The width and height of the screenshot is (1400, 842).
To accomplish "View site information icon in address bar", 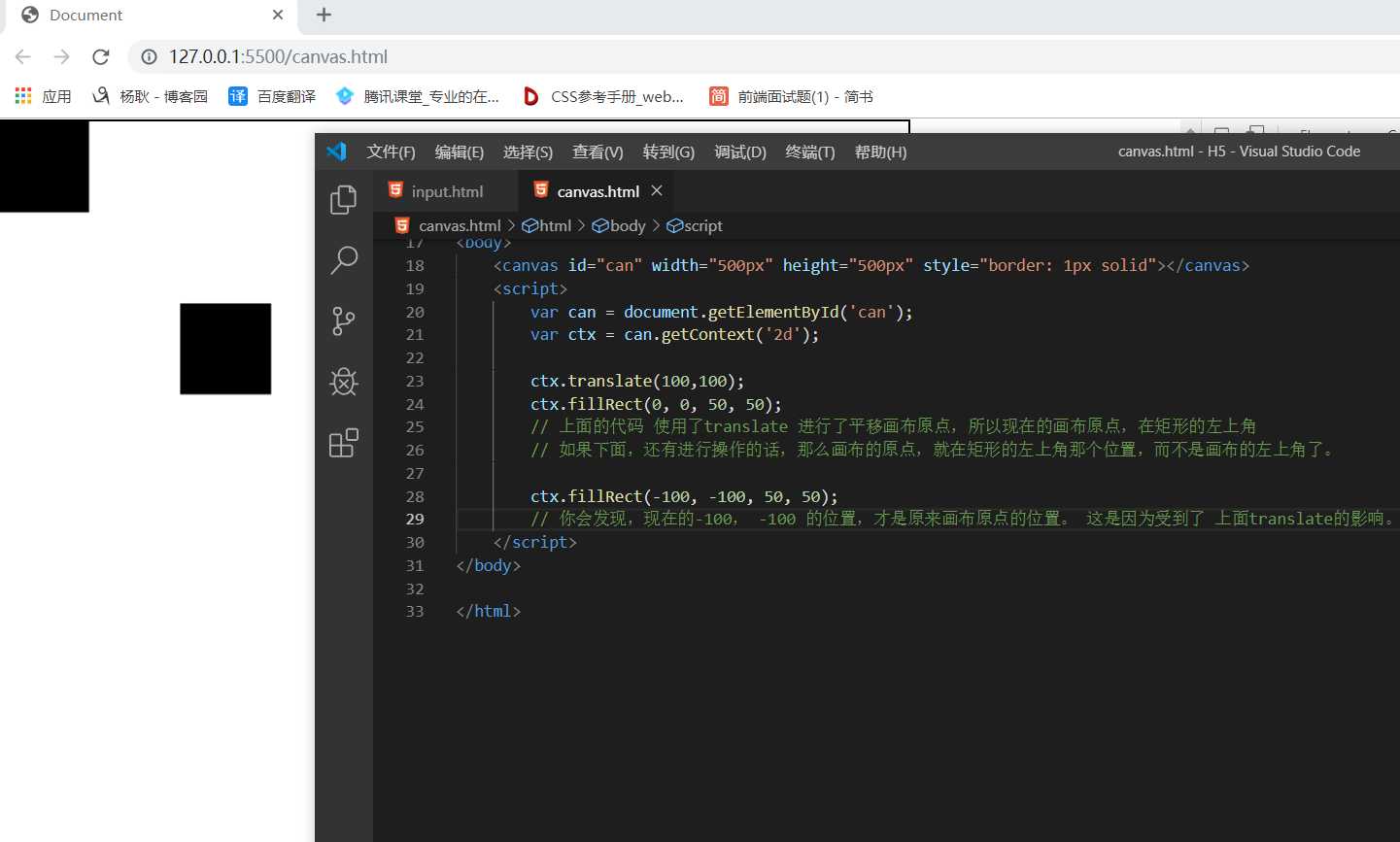I will click(x=150, y=57).
